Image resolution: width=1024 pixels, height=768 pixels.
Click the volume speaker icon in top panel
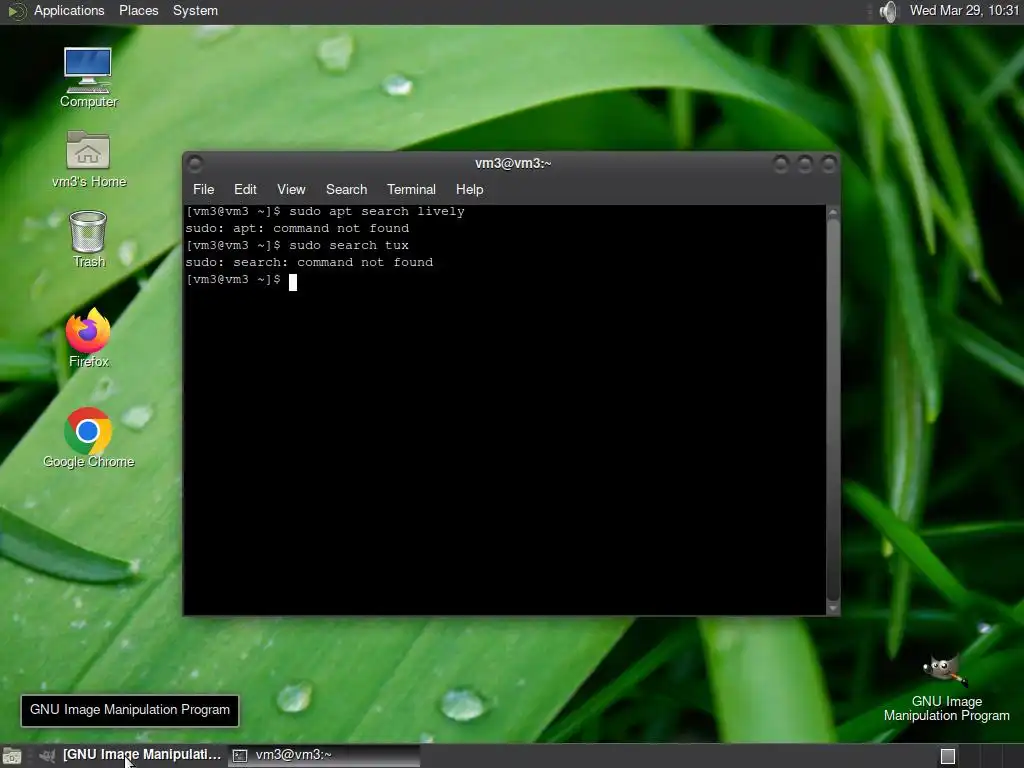pyautogui.click(x=888, y=11)
